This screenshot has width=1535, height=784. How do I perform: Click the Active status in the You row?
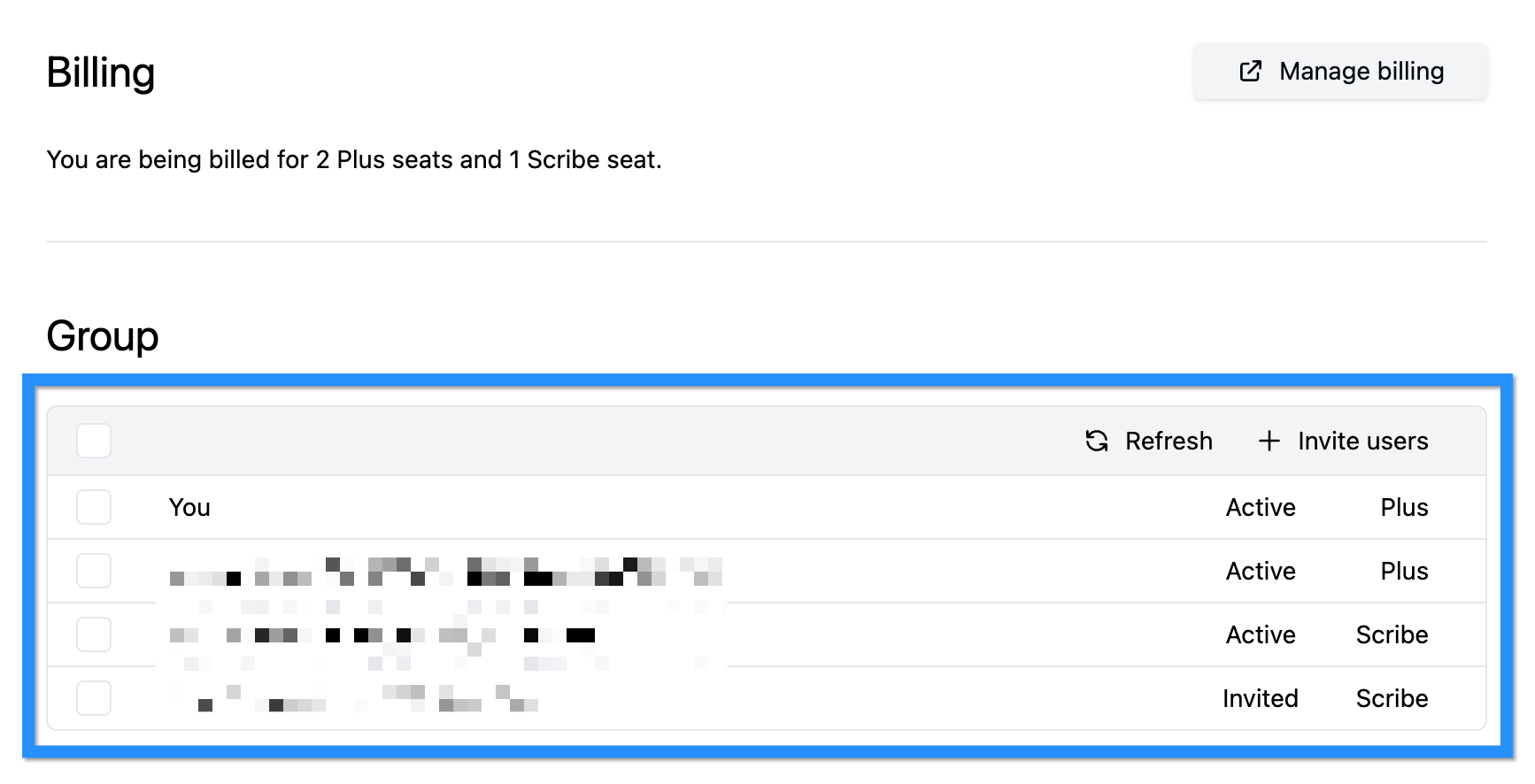1260,507
